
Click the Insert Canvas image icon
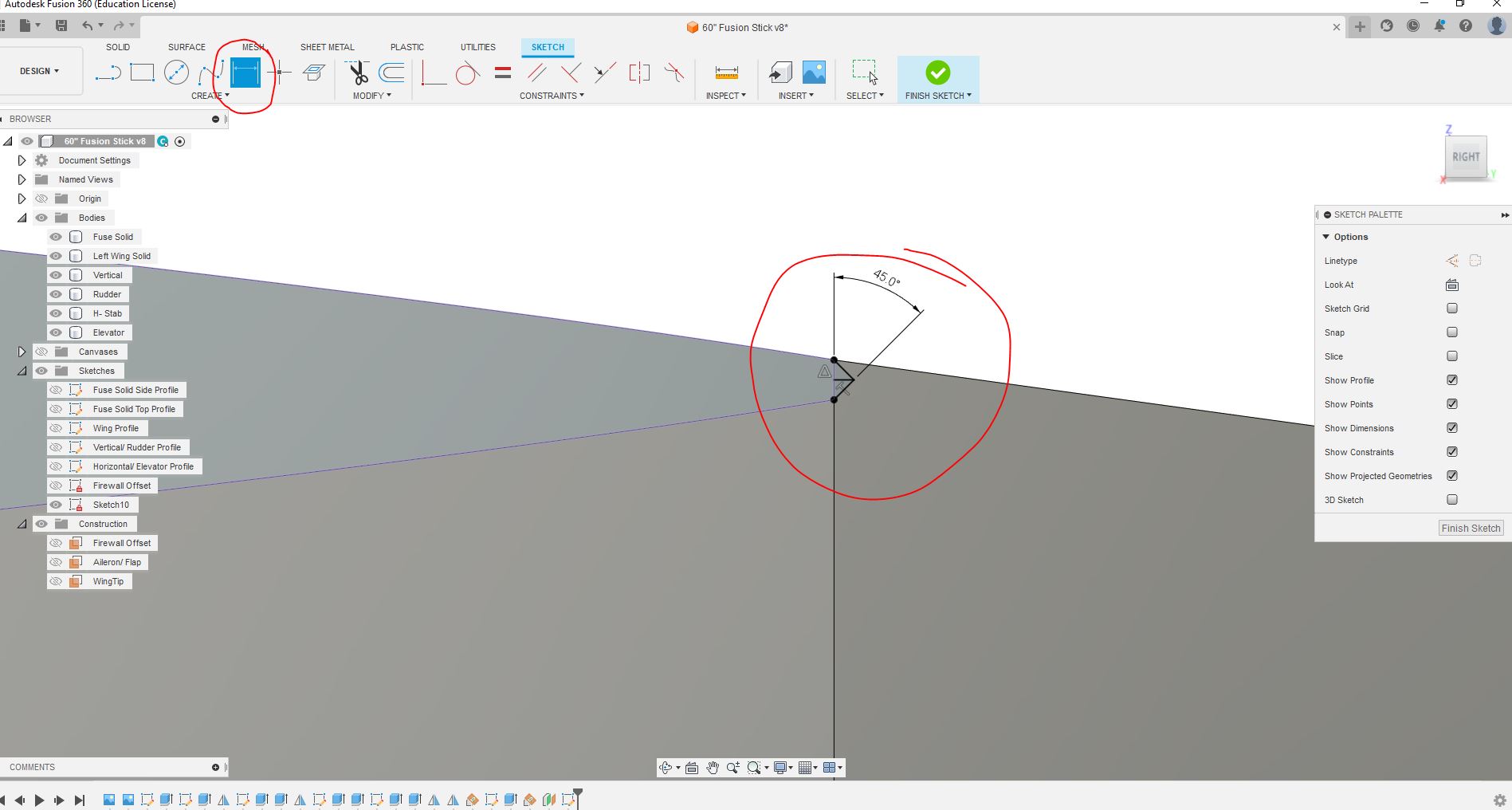coord(814,73)
